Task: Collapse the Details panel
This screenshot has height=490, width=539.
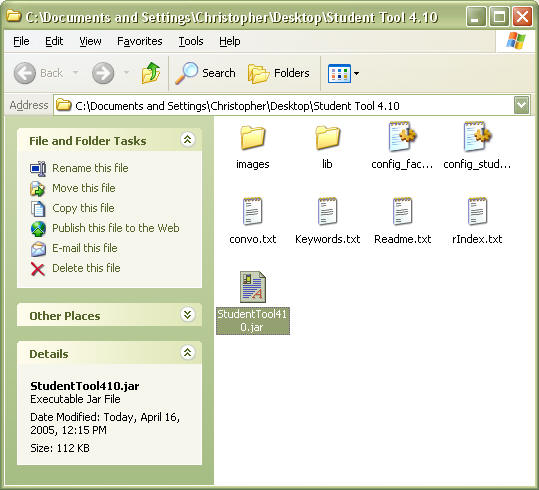Action: click(x=187, y=352)
